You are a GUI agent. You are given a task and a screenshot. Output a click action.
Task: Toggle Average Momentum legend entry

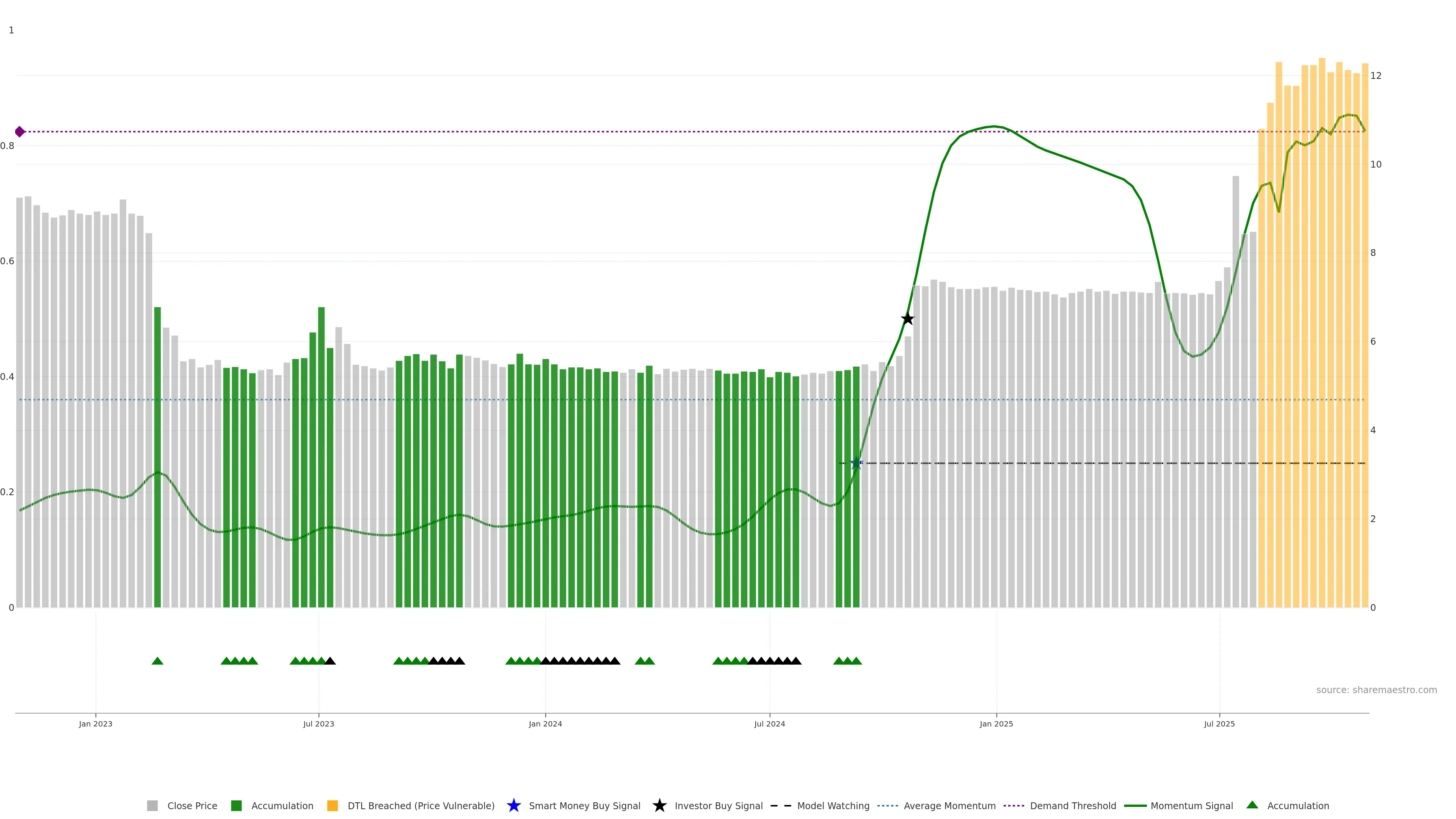[x=949, y=805]
